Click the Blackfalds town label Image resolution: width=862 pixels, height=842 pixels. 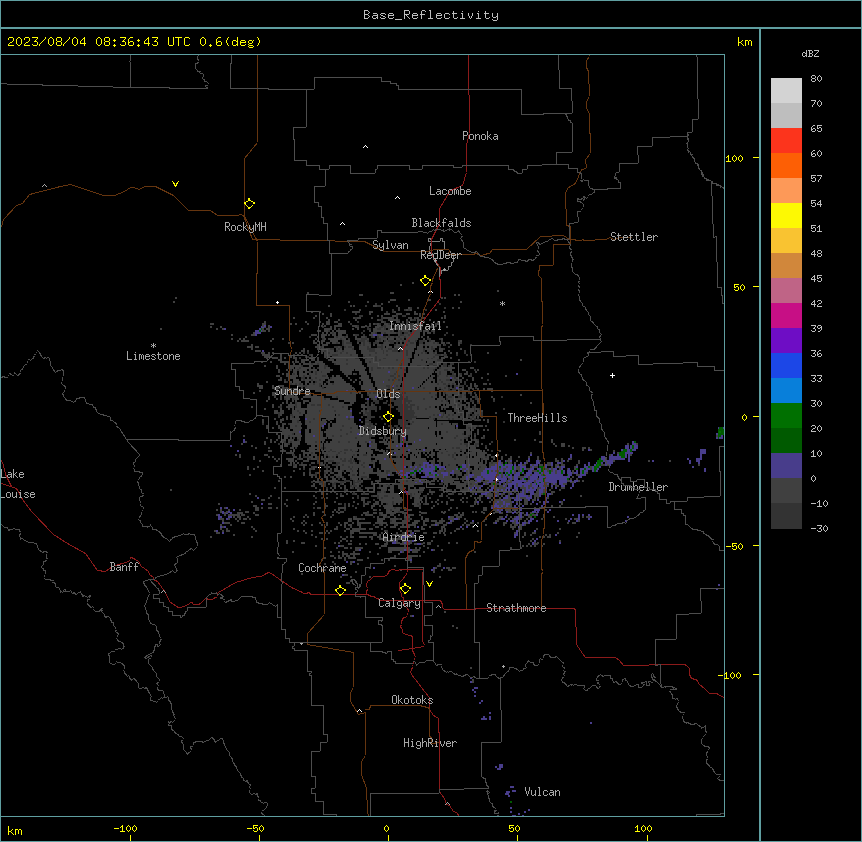point(441,223)
